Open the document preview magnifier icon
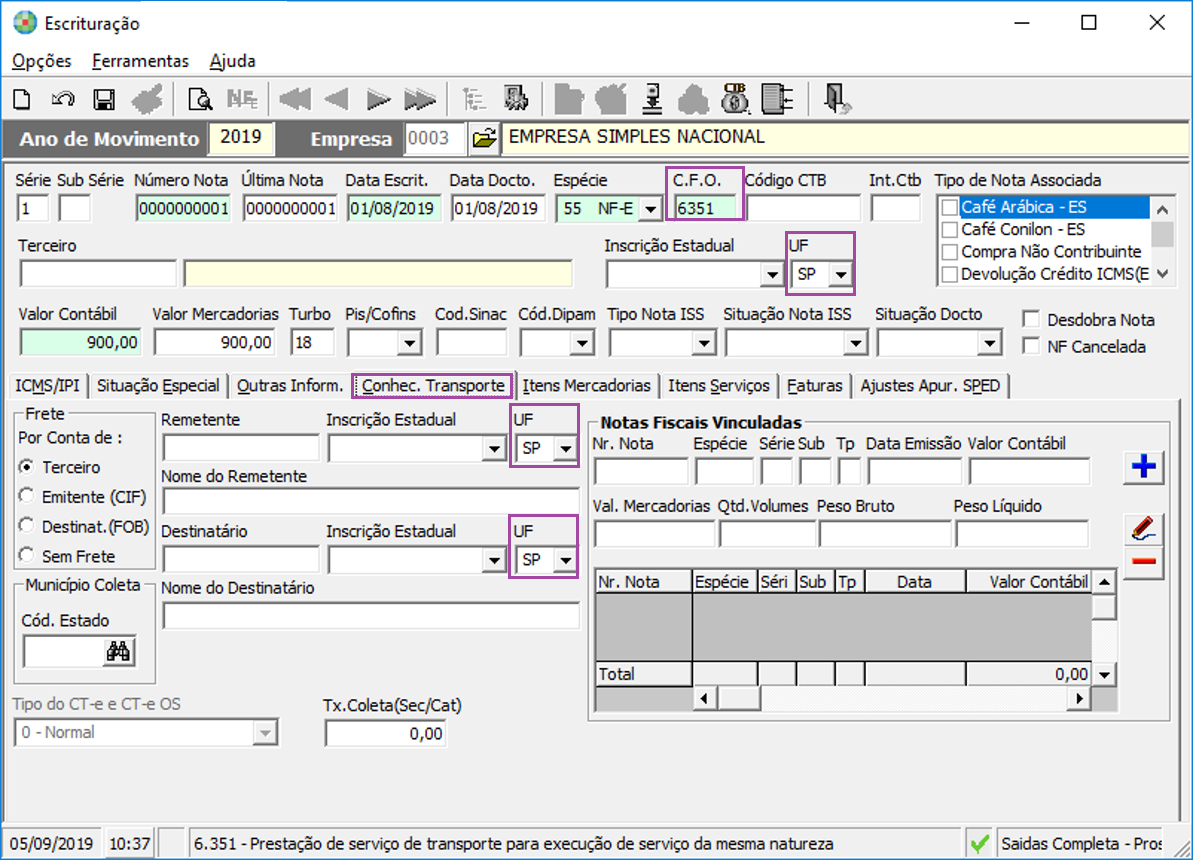This screenshot has width=1193, height=861. [200, 100]
